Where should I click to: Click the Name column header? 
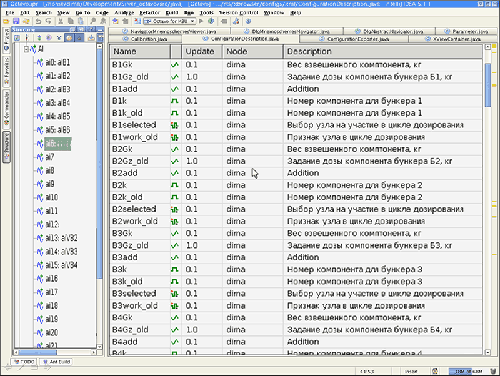tap(140, 52)
